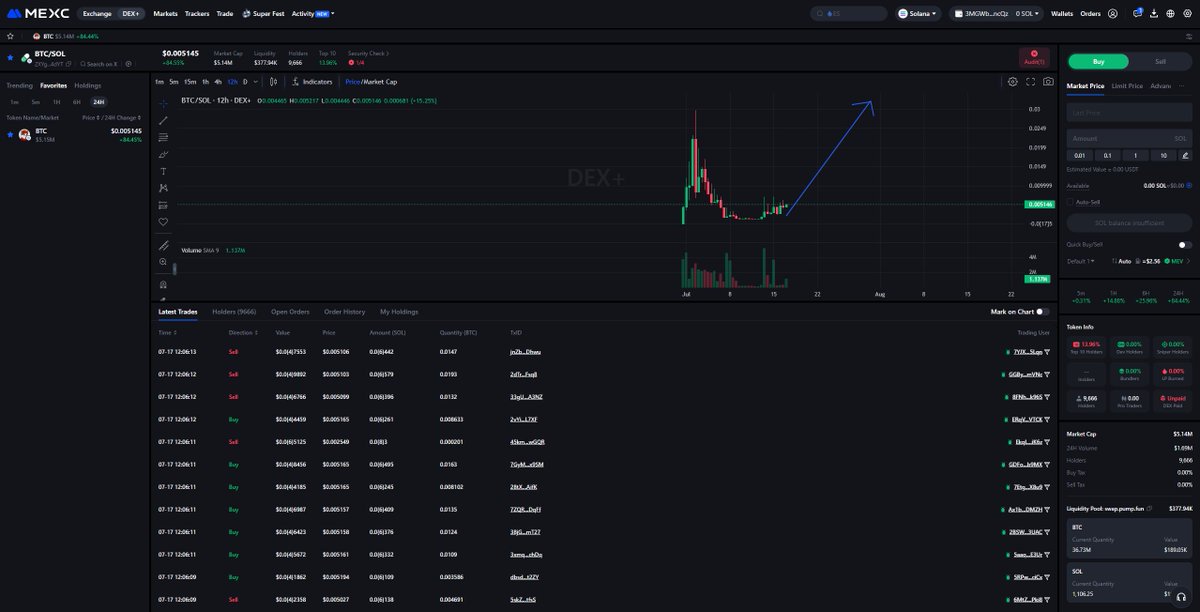Screen dimensions: 1200x612
Task: Expand the Activity menu dropdown
Action: (x=313, y=14)
